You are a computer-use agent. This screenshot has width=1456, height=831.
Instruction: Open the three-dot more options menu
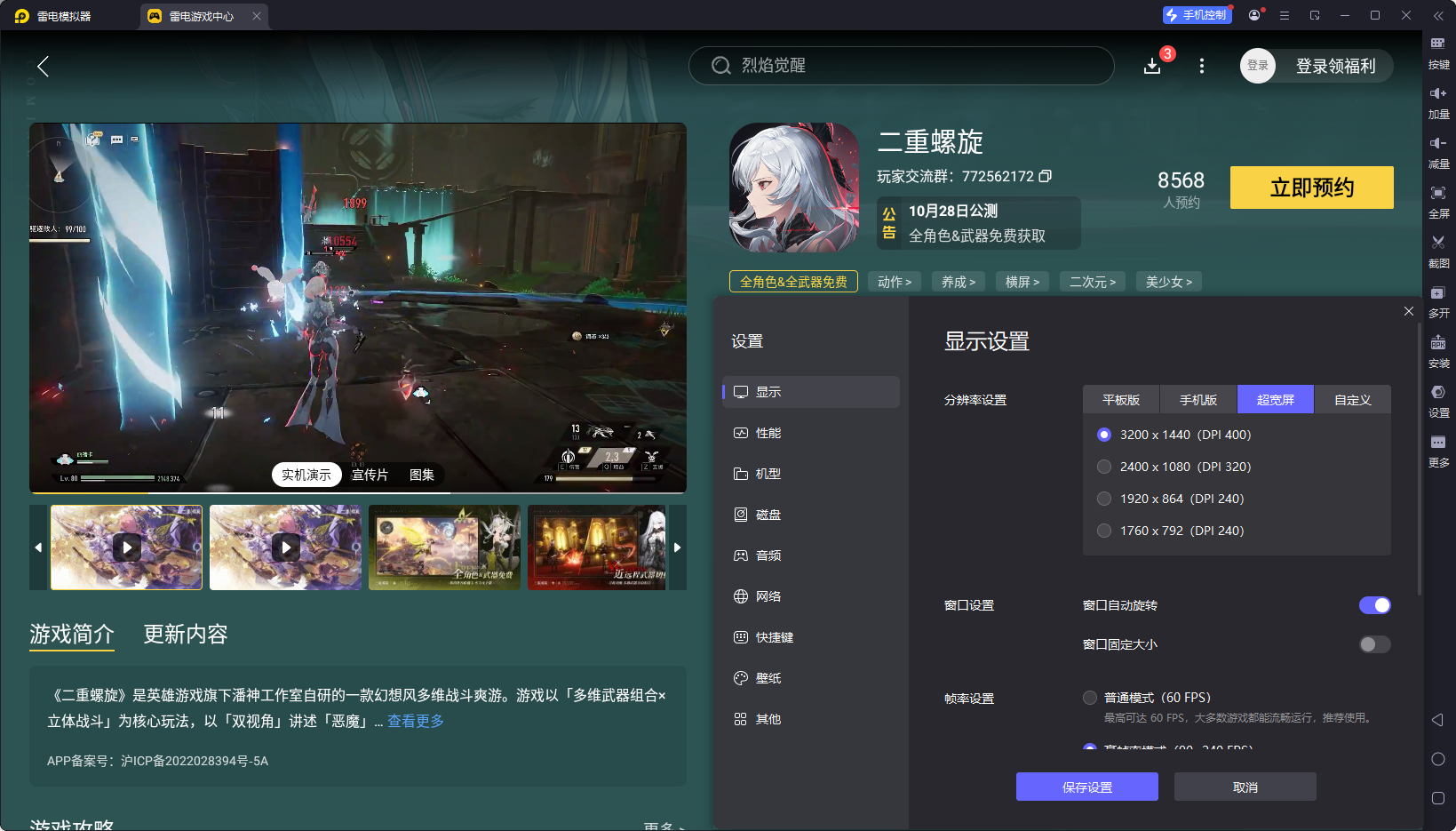(x=1201, y=66)
